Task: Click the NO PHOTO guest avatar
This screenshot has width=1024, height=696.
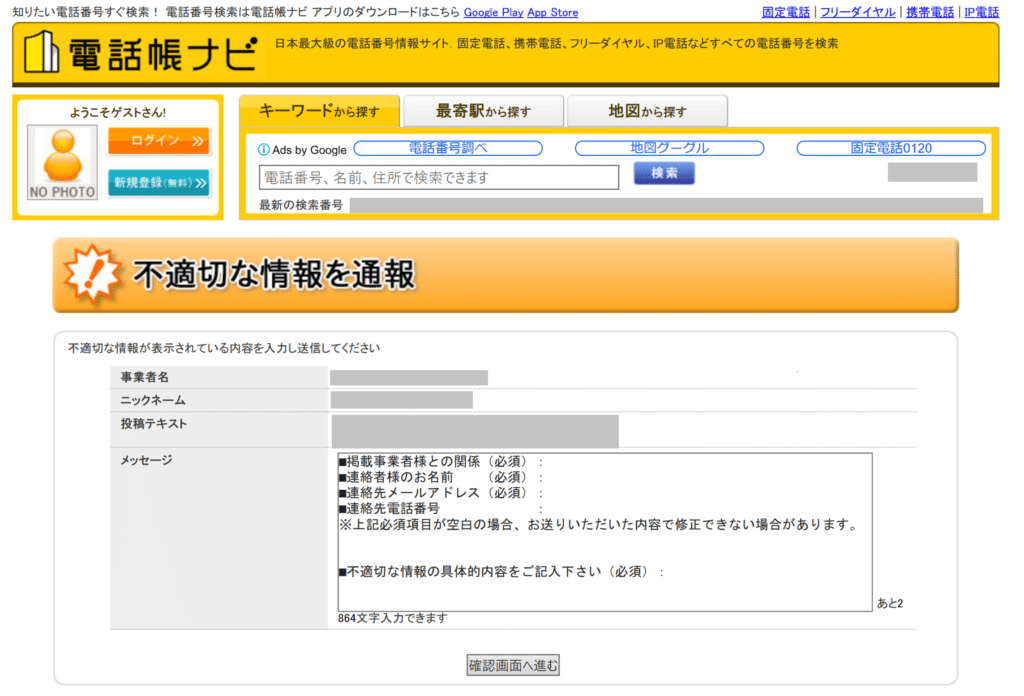Action: tap(62, 162)
